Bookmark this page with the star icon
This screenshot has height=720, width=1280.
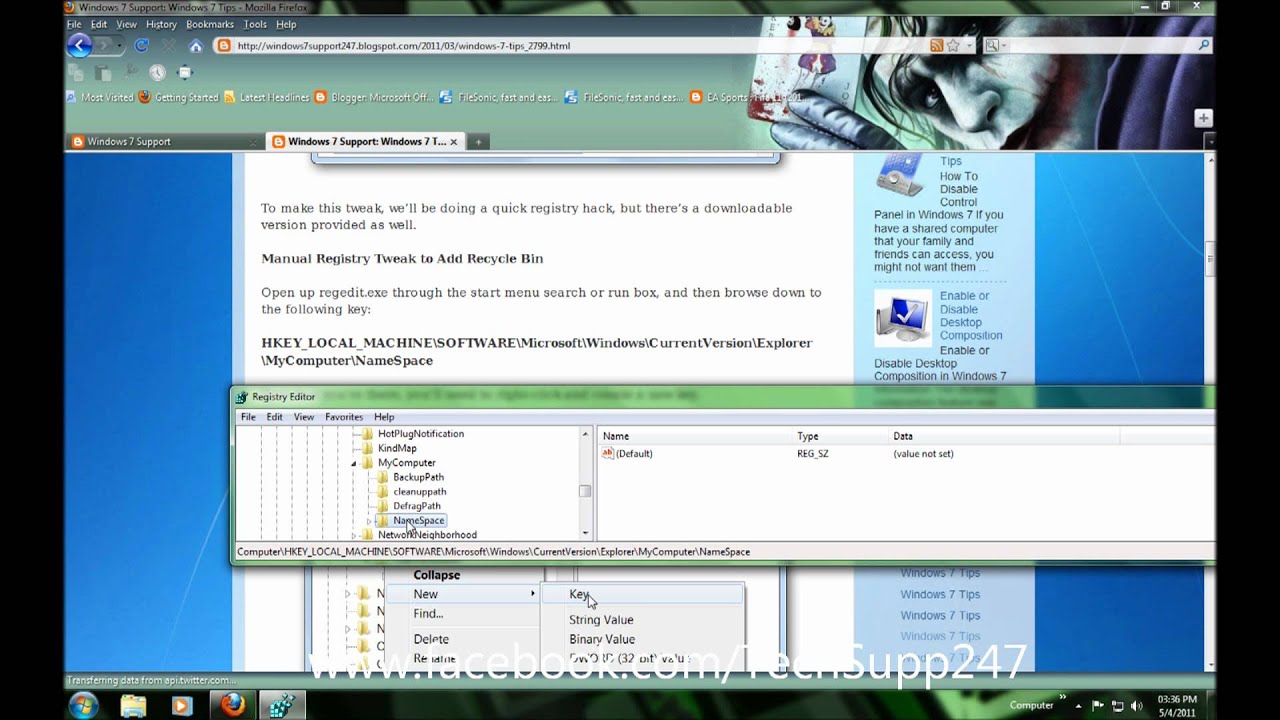pyautogui.click(x=953, y=45)
